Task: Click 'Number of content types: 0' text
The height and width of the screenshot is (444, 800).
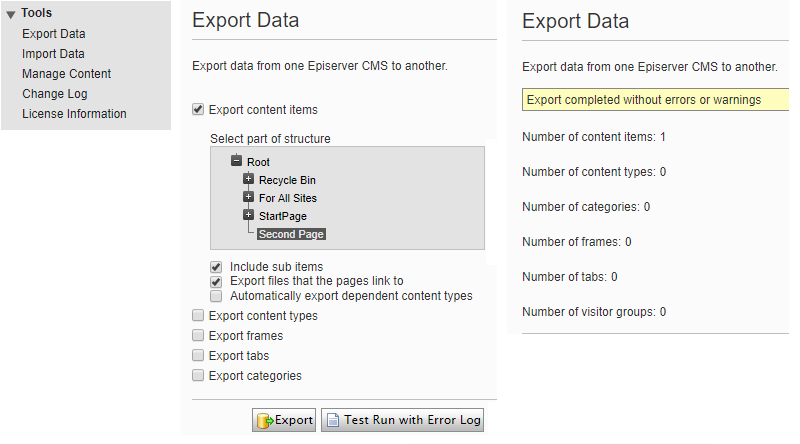Action: (x=594, y=172)
